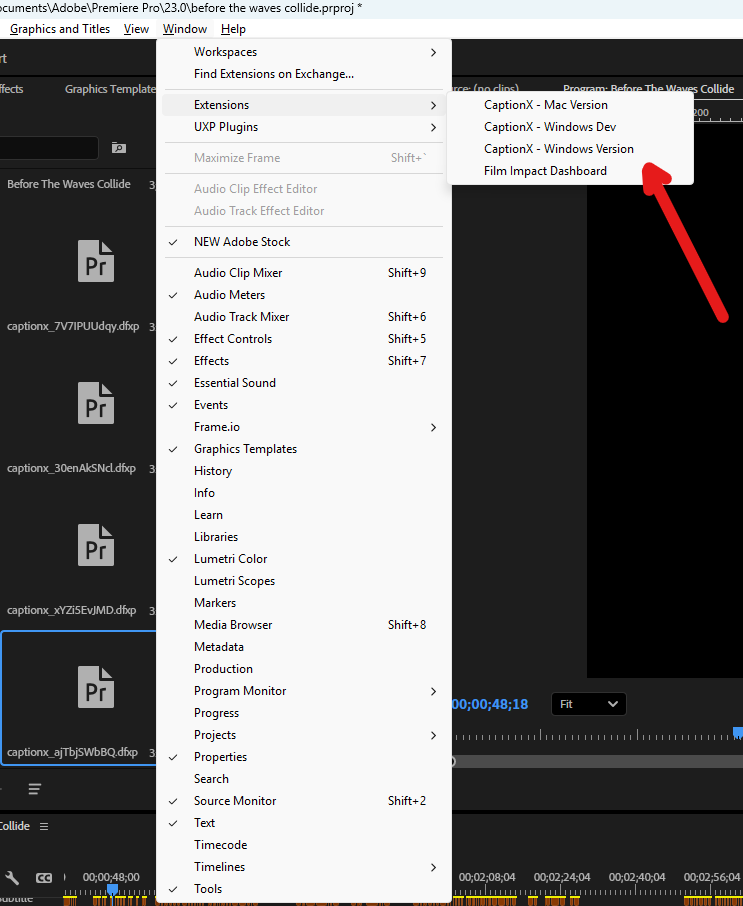743x906 pixels.
Task: Toggle the Source Monitor panel
Action: (303, 801)
